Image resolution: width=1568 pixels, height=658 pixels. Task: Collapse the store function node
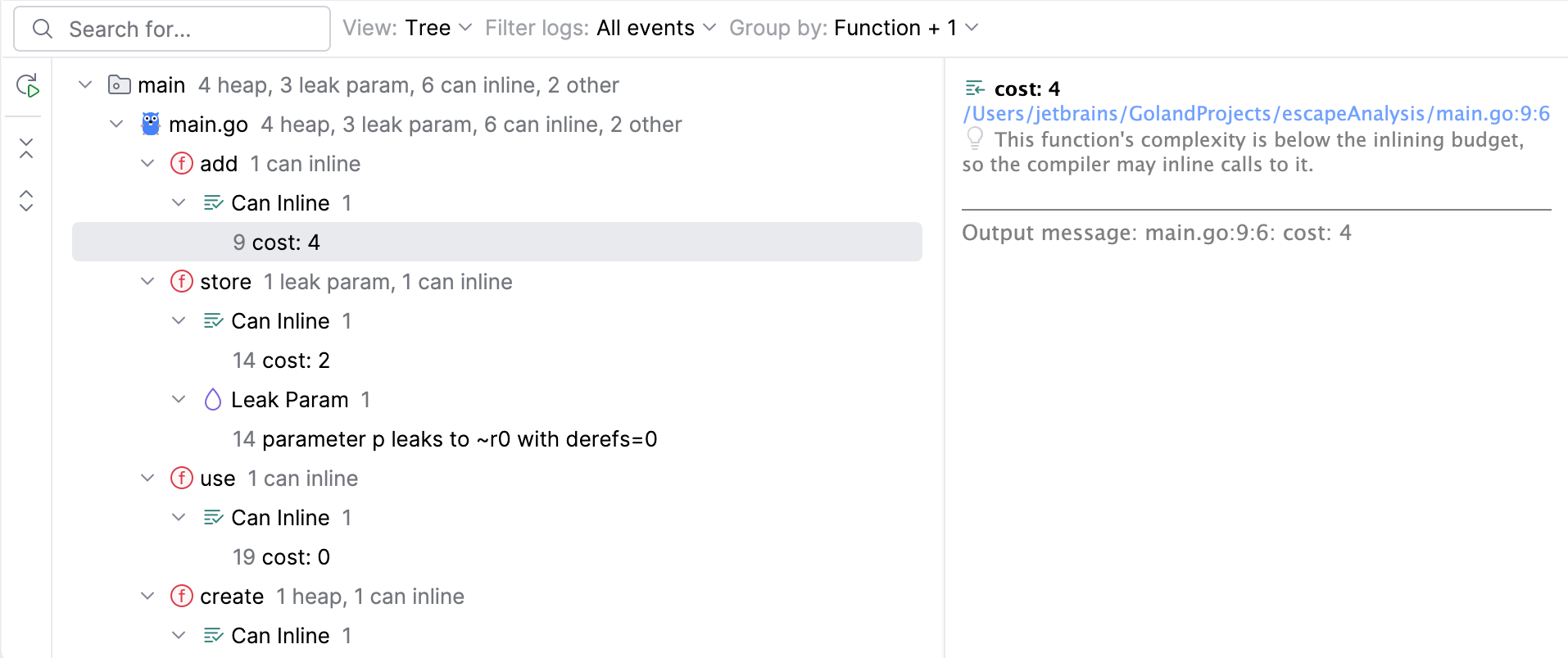point(147,281)
